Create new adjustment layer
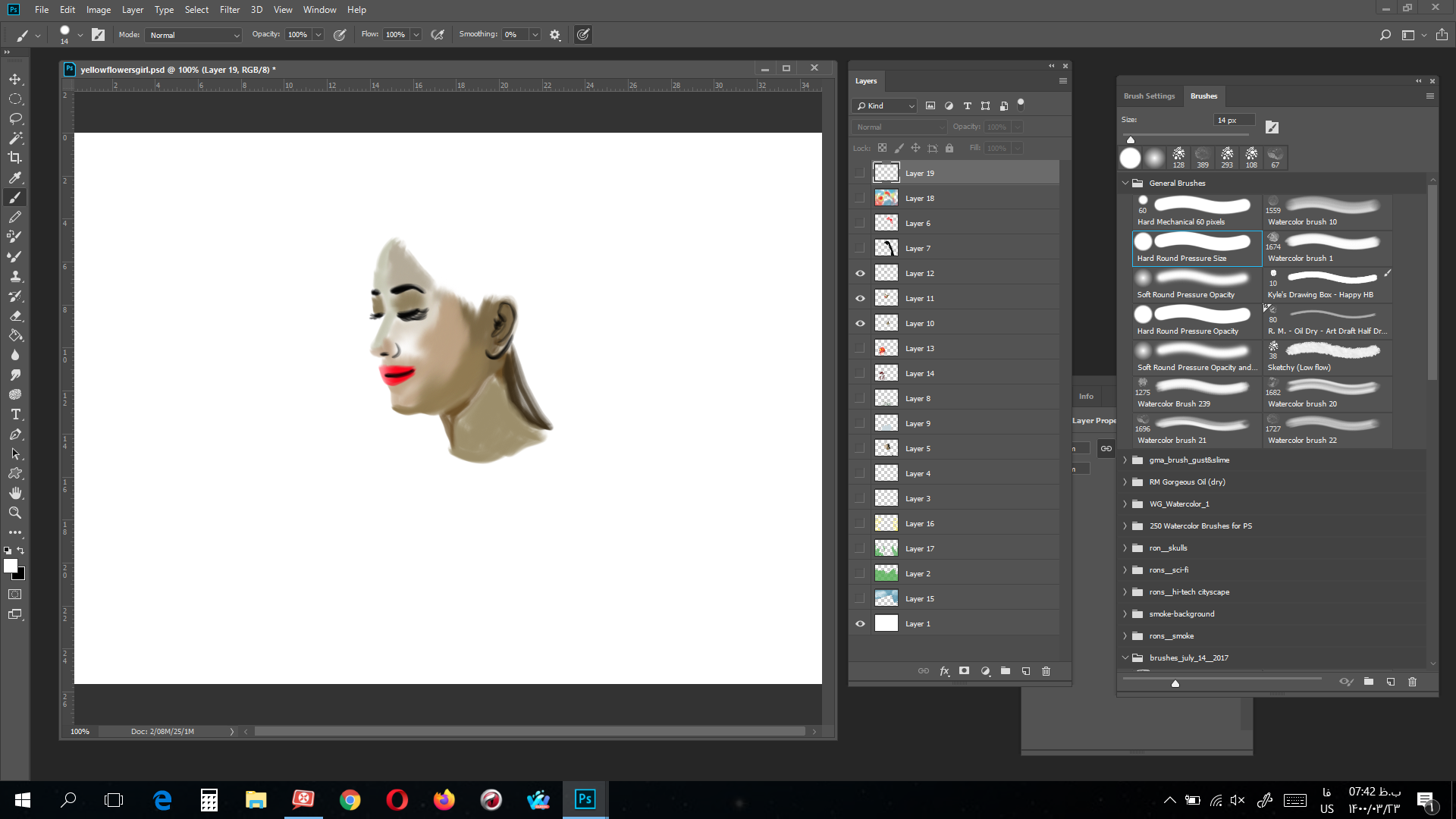Screen dimensions: 1456x819 [x=985, y=671]
